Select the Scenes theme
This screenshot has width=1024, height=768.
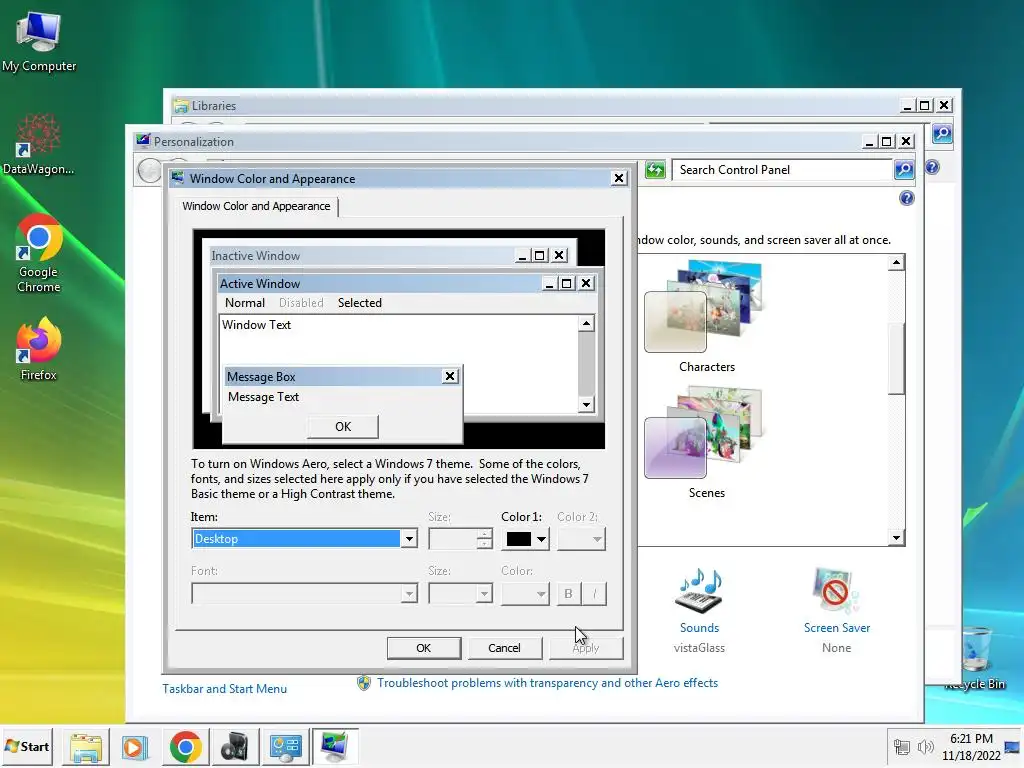[x=707, y=443]
